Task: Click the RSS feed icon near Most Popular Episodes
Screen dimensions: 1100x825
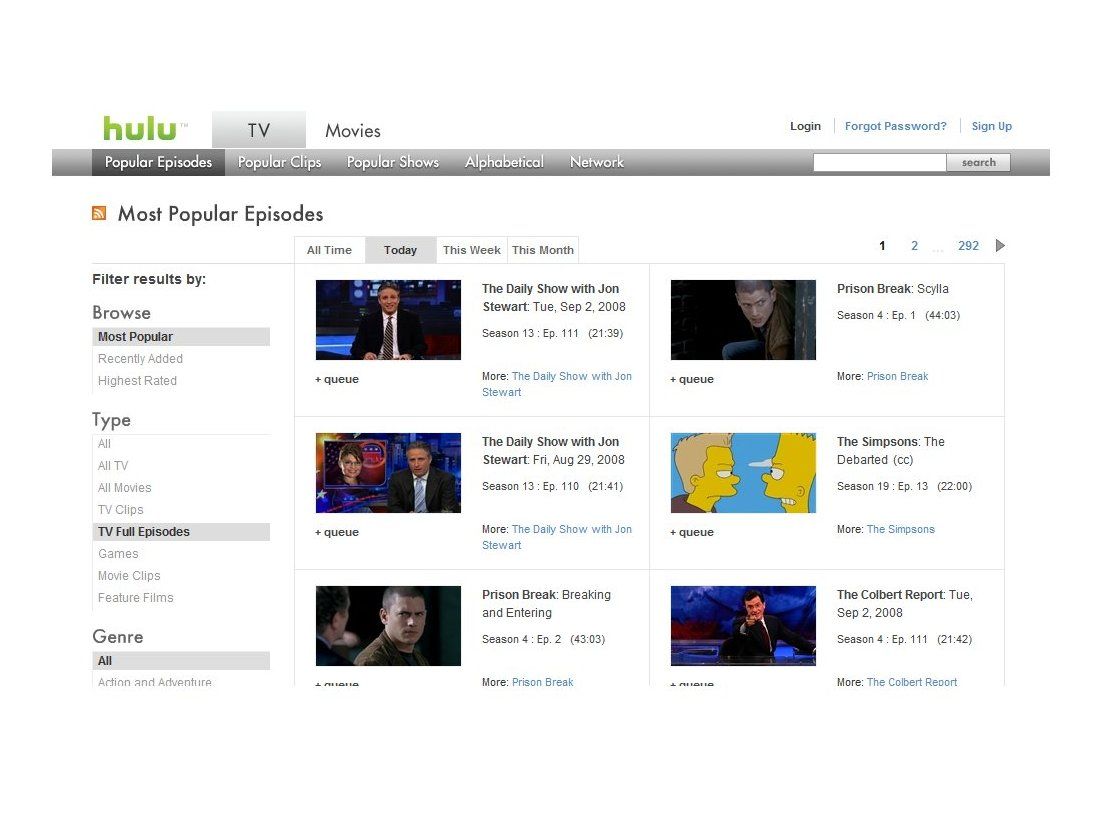Action: tap(99, 213)
